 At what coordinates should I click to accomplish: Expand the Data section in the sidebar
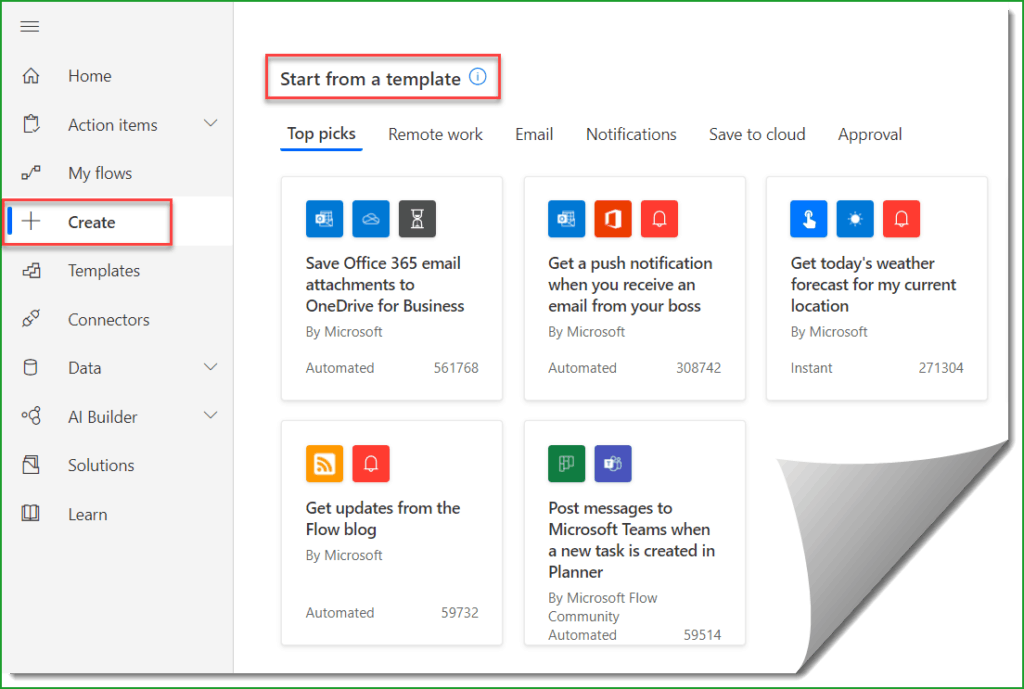tap(210, 368)
